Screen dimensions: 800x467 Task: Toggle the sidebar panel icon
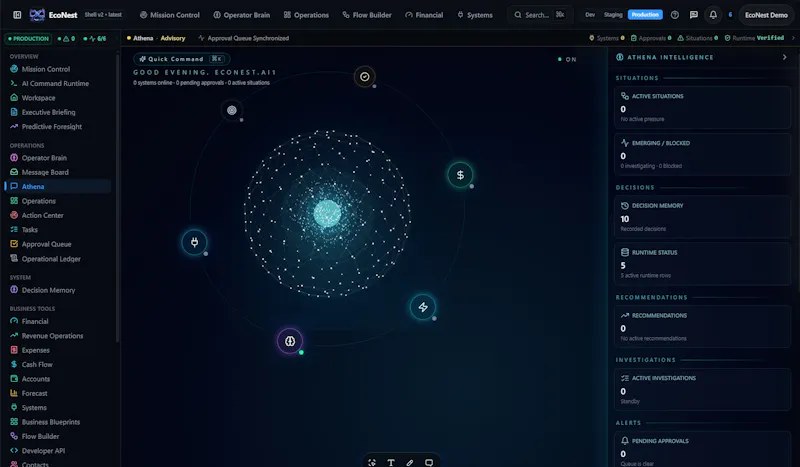(x=17, y=15)
